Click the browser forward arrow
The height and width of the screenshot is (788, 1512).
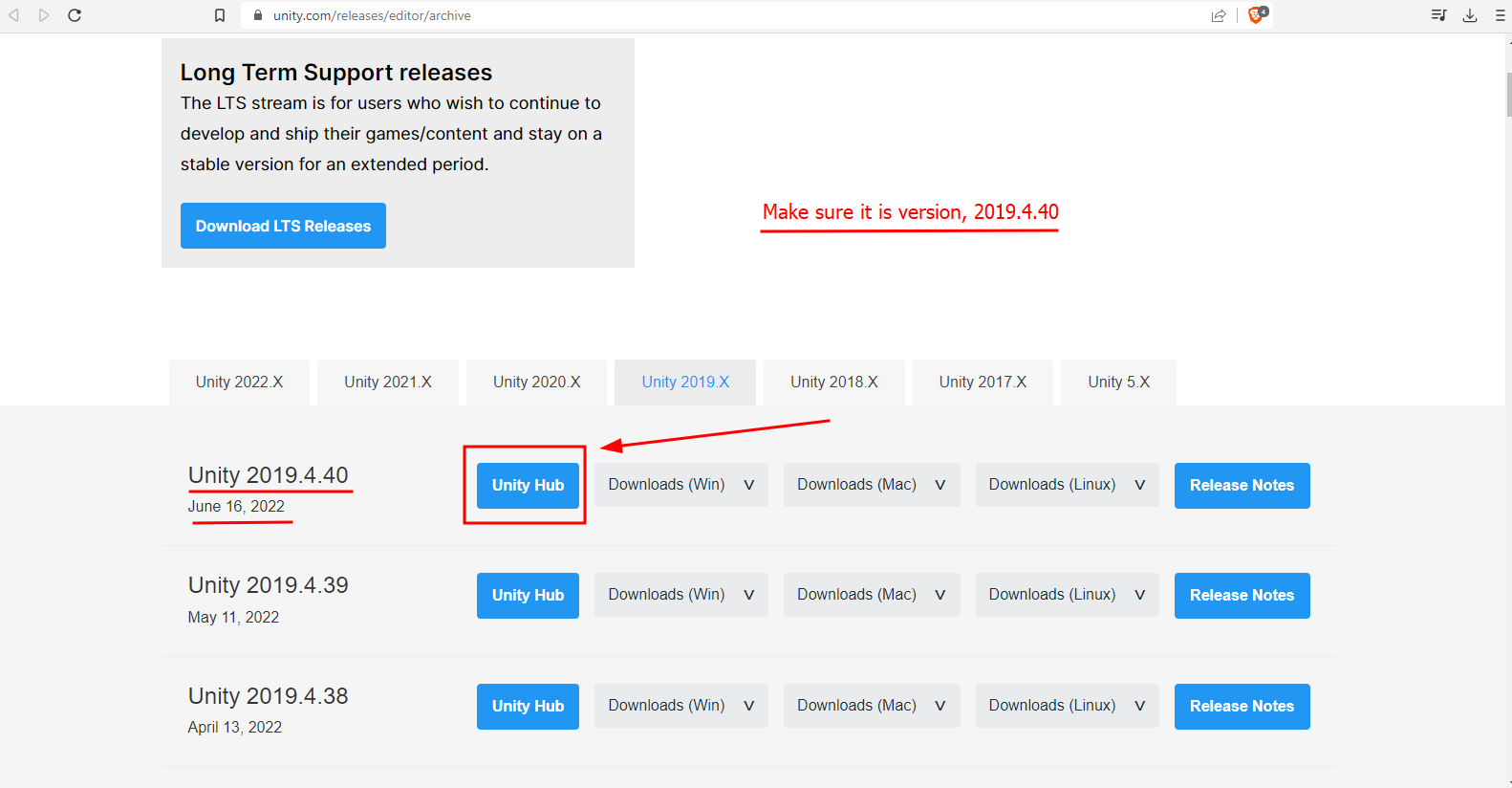click(x=44, y=15)
